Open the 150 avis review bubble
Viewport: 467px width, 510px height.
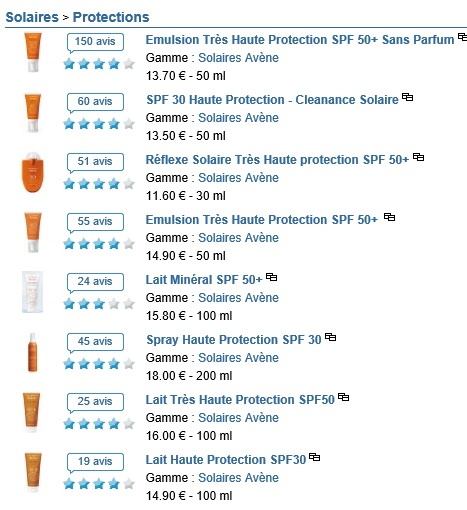tap(95, 42)
